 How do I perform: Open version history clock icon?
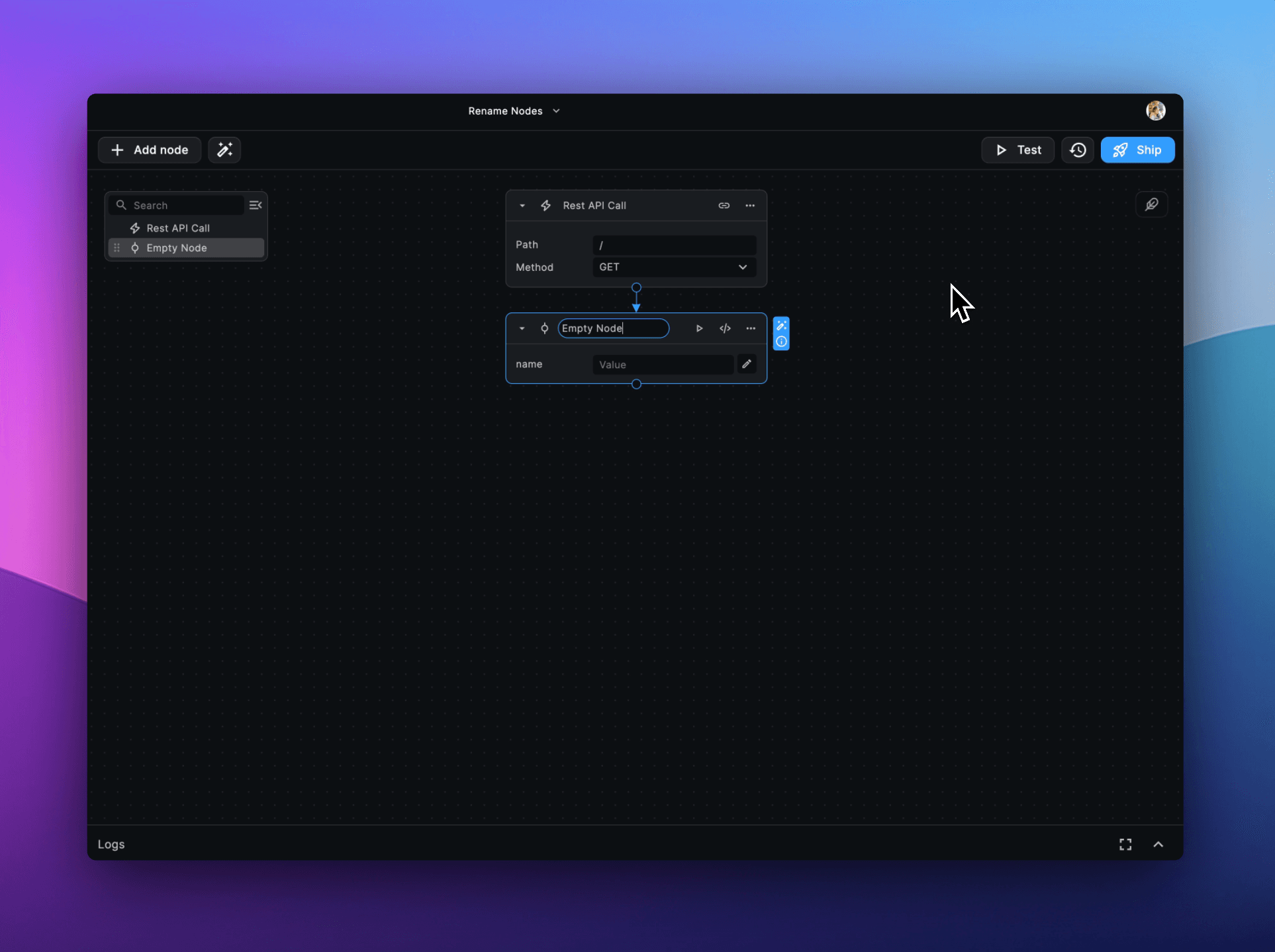1078,150
